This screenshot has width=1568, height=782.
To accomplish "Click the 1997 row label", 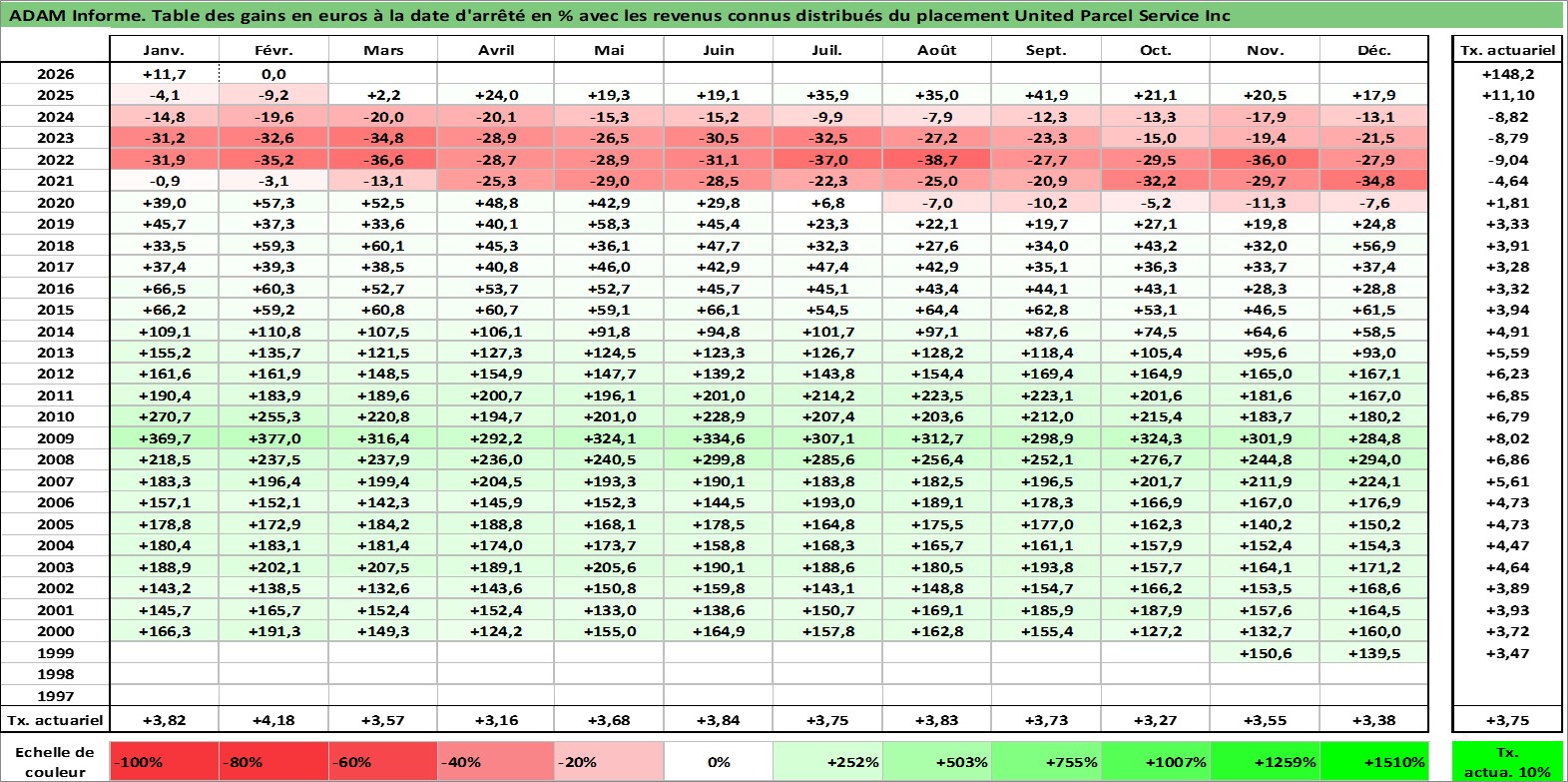I will point(55,696).
